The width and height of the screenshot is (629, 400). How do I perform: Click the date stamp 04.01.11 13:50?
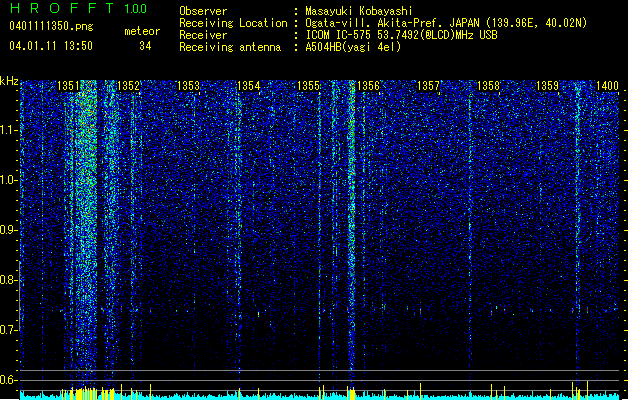point(51,46)
